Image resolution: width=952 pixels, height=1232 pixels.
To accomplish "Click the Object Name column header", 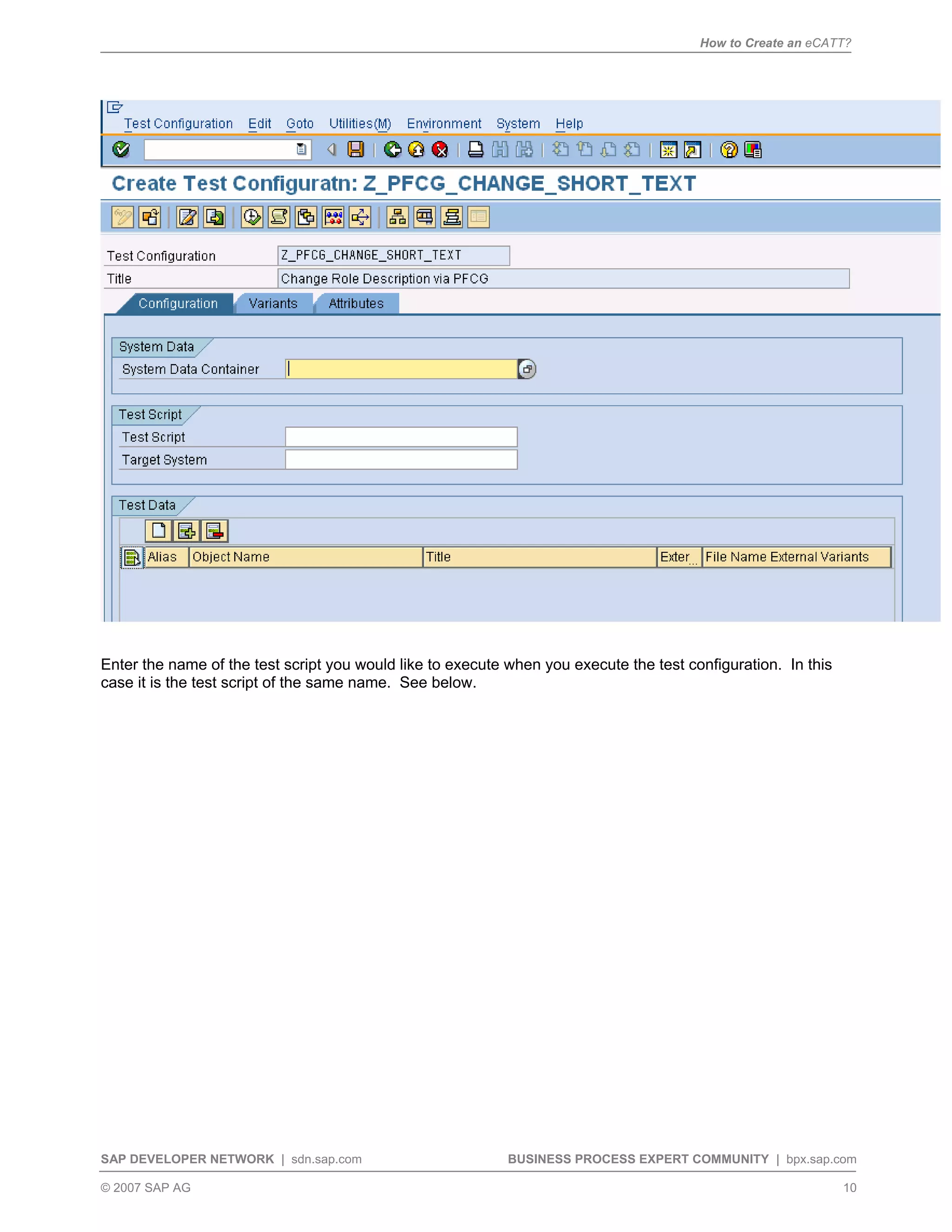I will (x=306, y=557).
